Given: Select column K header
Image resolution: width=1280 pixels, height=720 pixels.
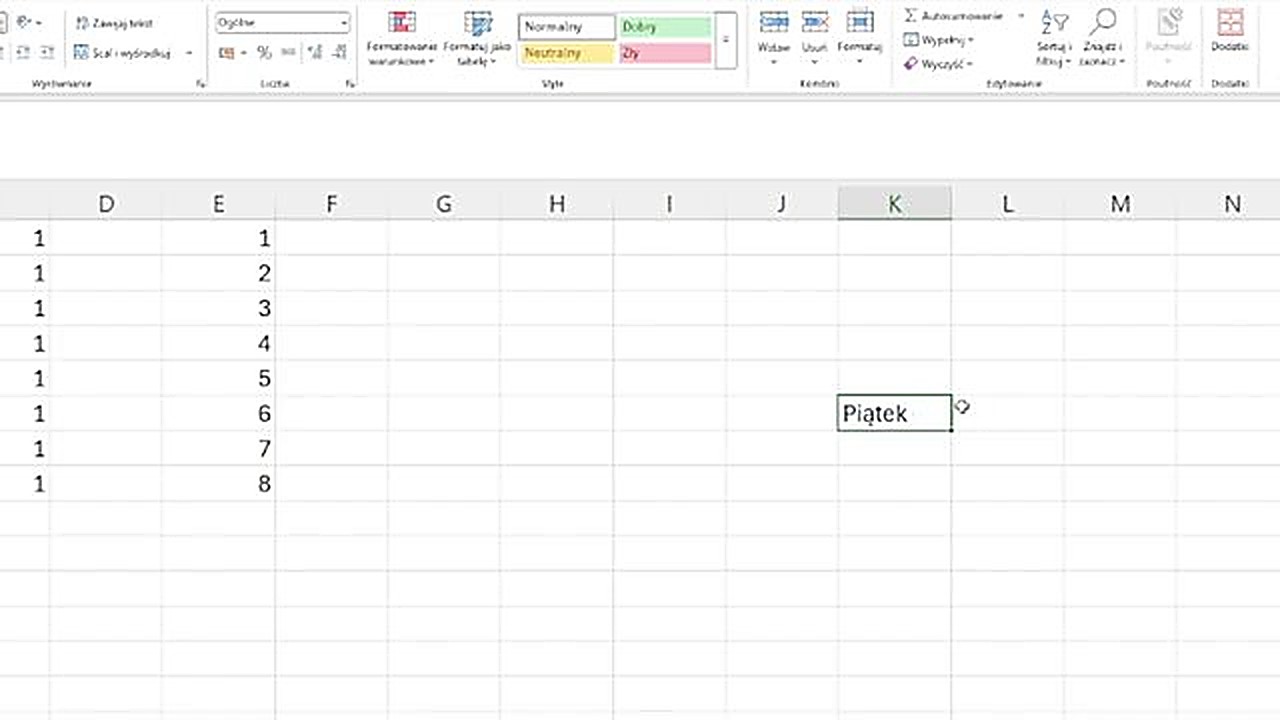Looking at the screenshot, I should click(x=894, y=204).
